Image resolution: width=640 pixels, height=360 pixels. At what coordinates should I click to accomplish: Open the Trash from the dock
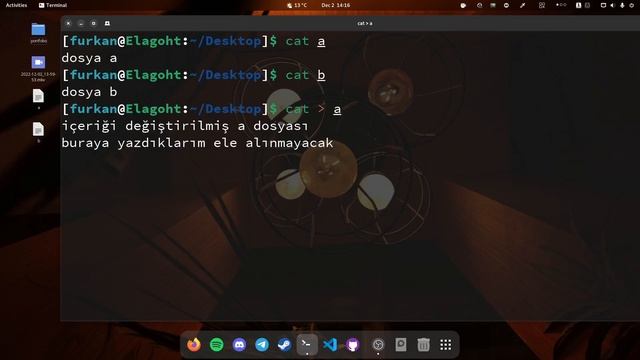423,345
